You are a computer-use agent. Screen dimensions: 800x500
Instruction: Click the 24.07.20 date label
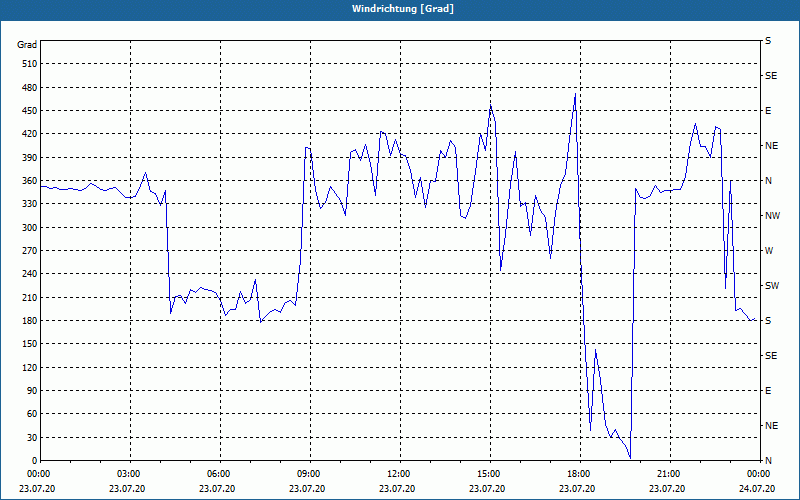(x=758, y=488)
